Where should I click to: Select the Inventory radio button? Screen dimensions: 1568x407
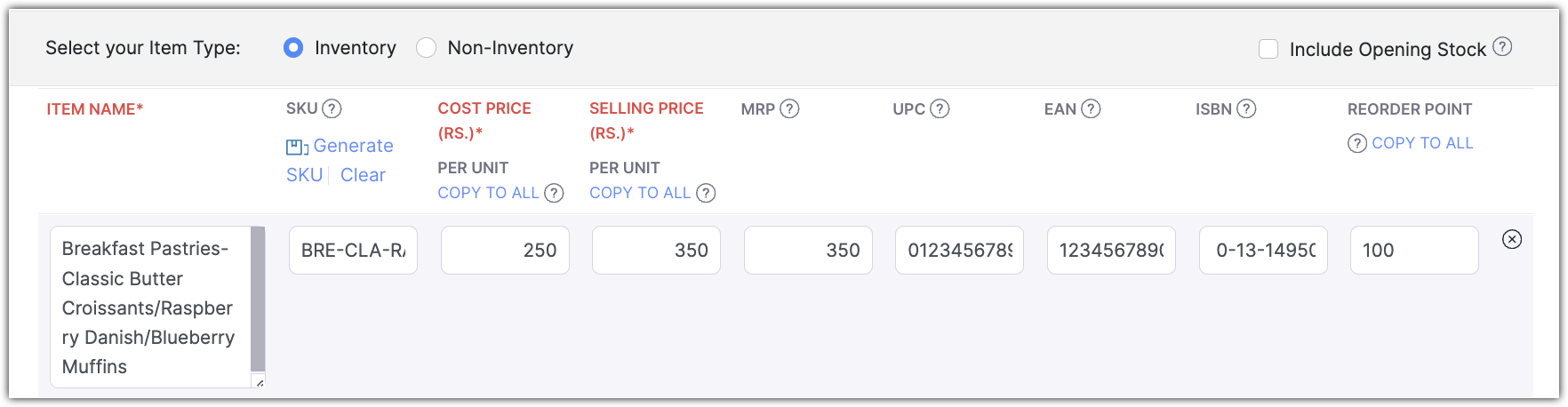(x=293, y=48)
